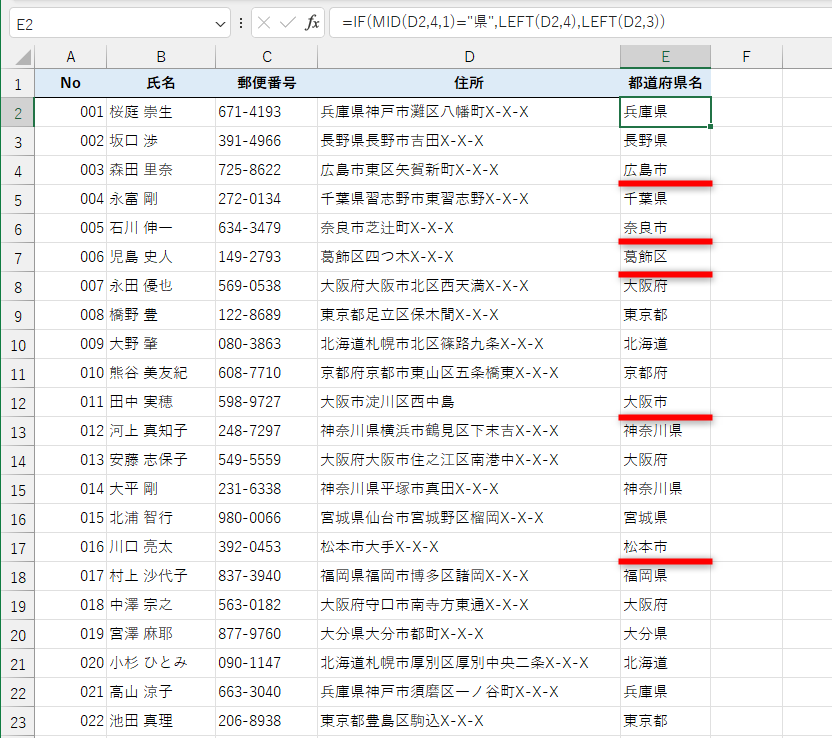This screenshot has width=832, height=738.
Task: Select row 1 header
Action: pyautogui.click(x=18, y=83)
